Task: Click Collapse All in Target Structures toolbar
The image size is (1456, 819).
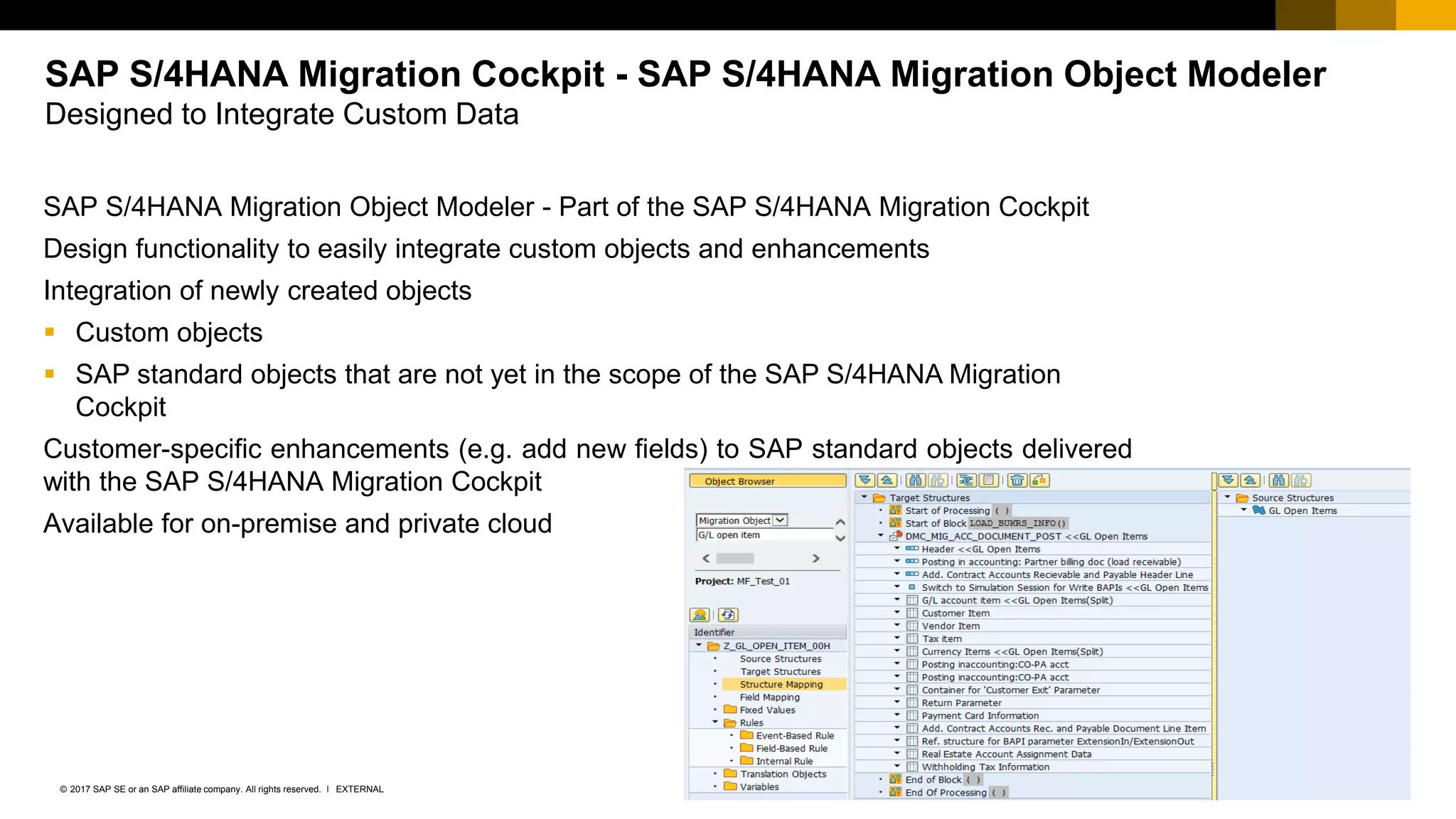Action: (x=887, y=481)
